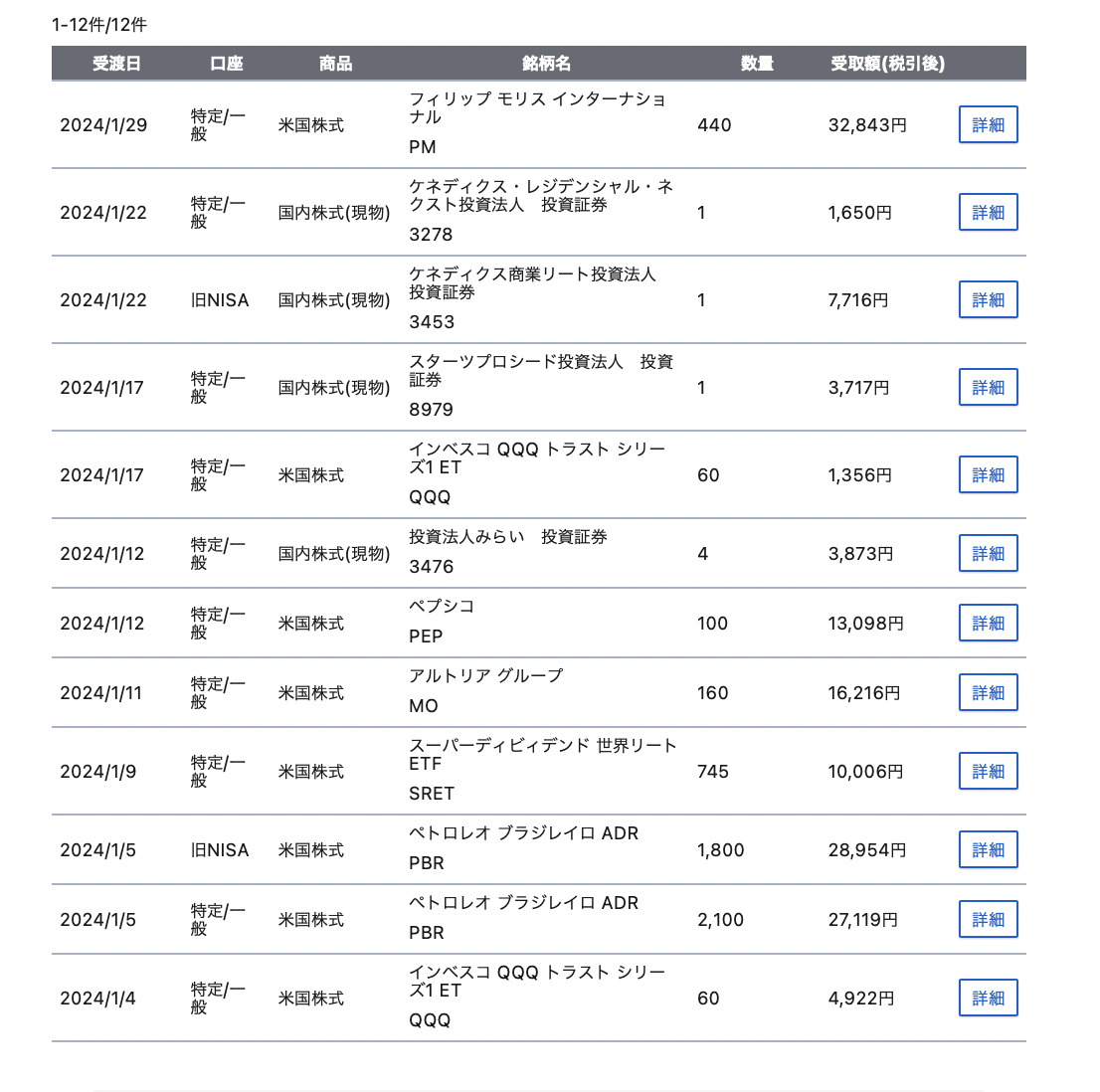Click the MO ticker symbol

424,705
